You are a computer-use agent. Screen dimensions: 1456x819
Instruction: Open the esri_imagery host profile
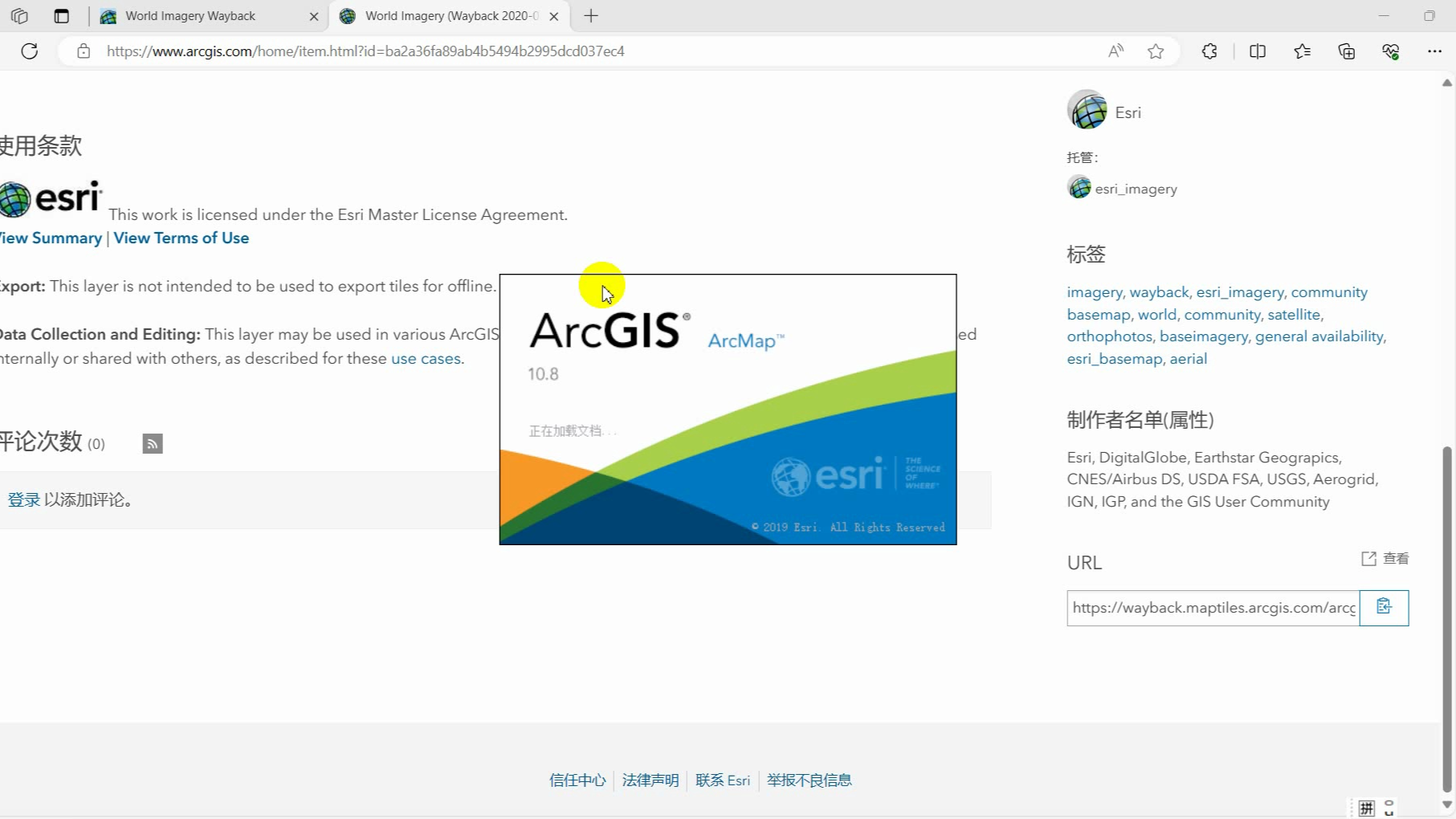pos(1136,189)
